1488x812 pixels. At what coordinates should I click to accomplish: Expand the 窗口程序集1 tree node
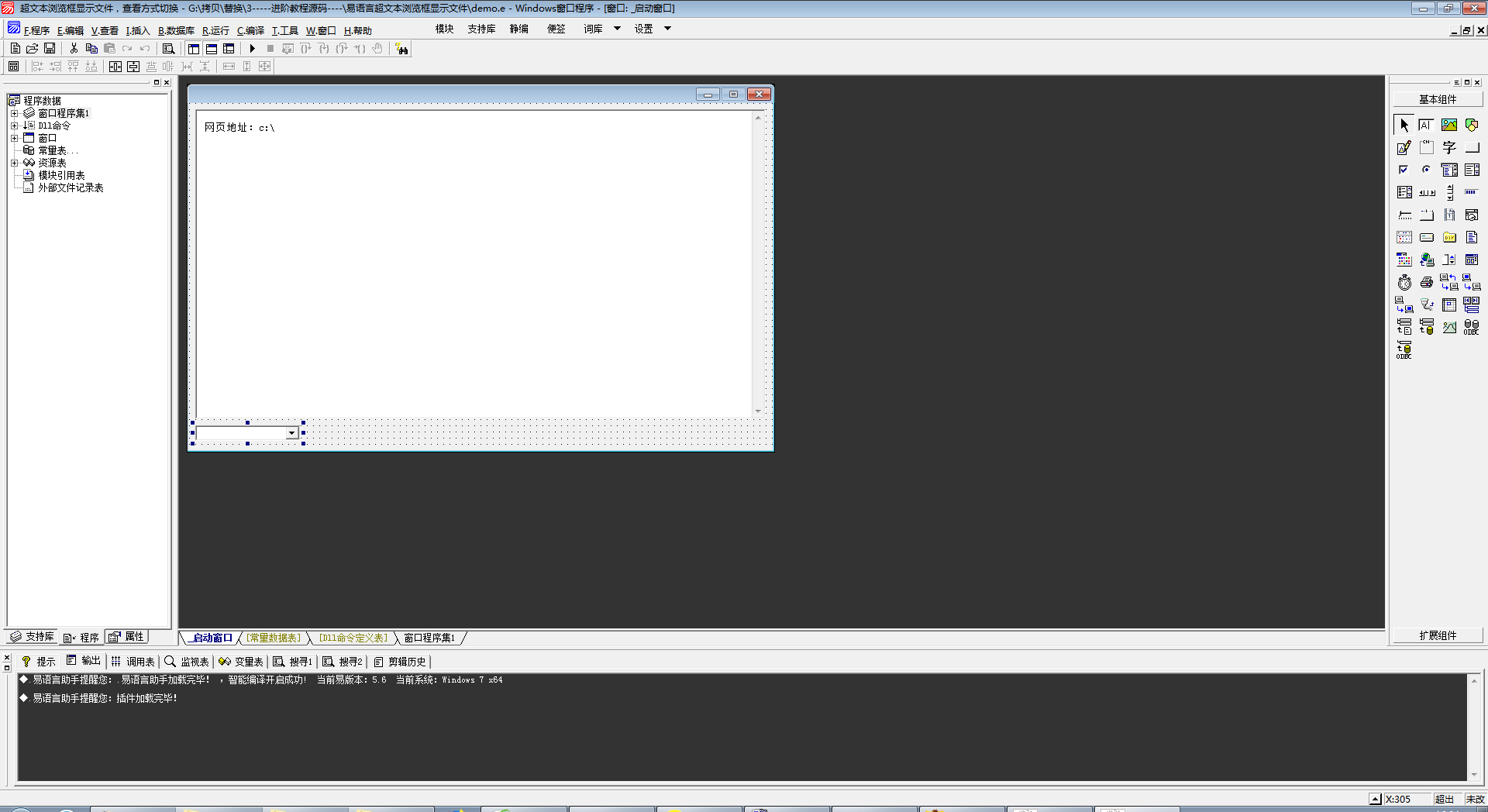pyautogui.click(x=14, y=113)
